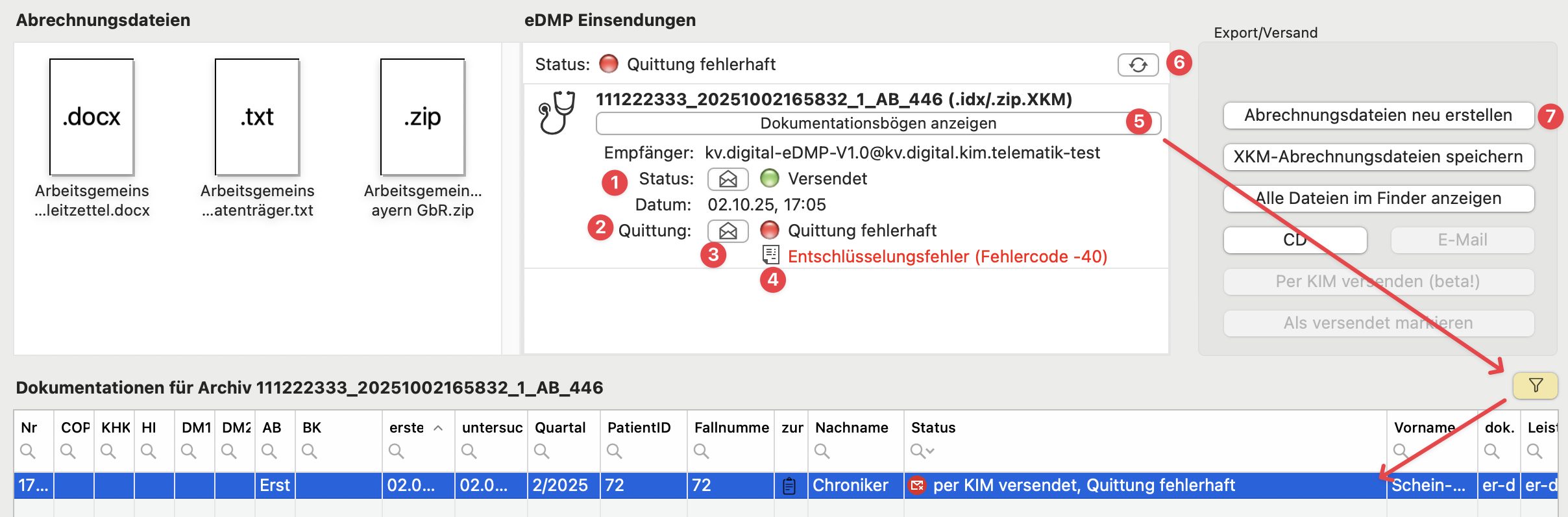Image resolution: width=1568 pixels, height=517 pixels.
Task: Open the envelope icon beside Quittung fehlerhaft
Action: point(728,231)
